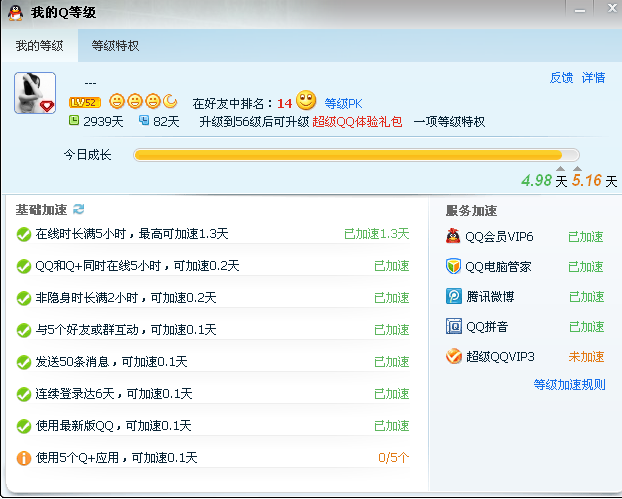Switch to the 我的等级 tab
The image size is (622, 499).
point(39,46)
